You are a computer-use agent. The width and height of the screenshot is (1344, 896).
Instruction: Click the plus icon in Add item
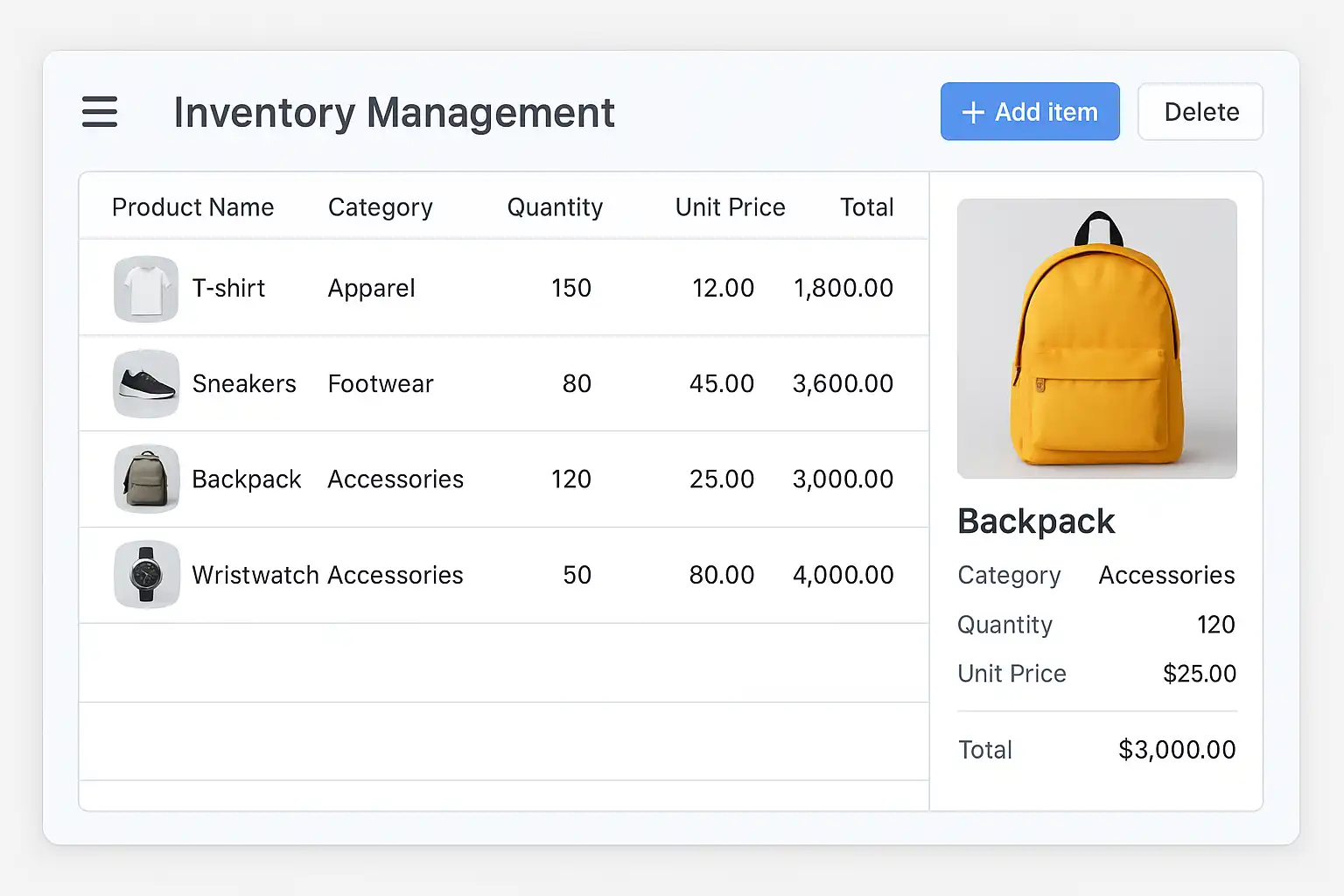pos(973,113)
